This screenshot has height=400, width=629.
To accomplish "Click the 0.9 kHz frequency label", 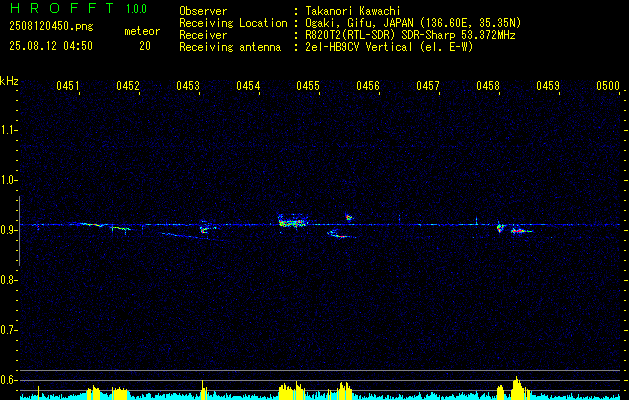I will 7,230.
